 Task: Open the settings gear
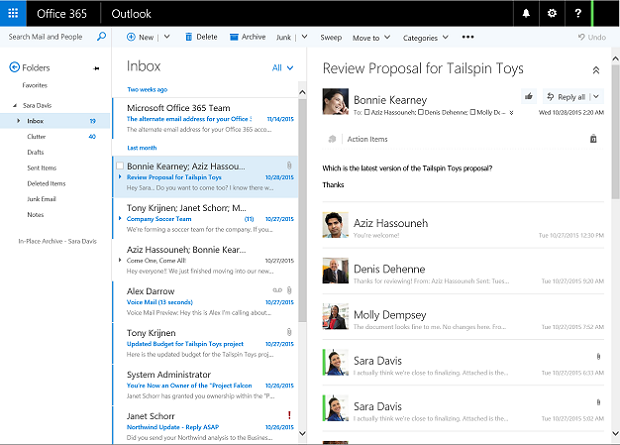click(552, 14)
